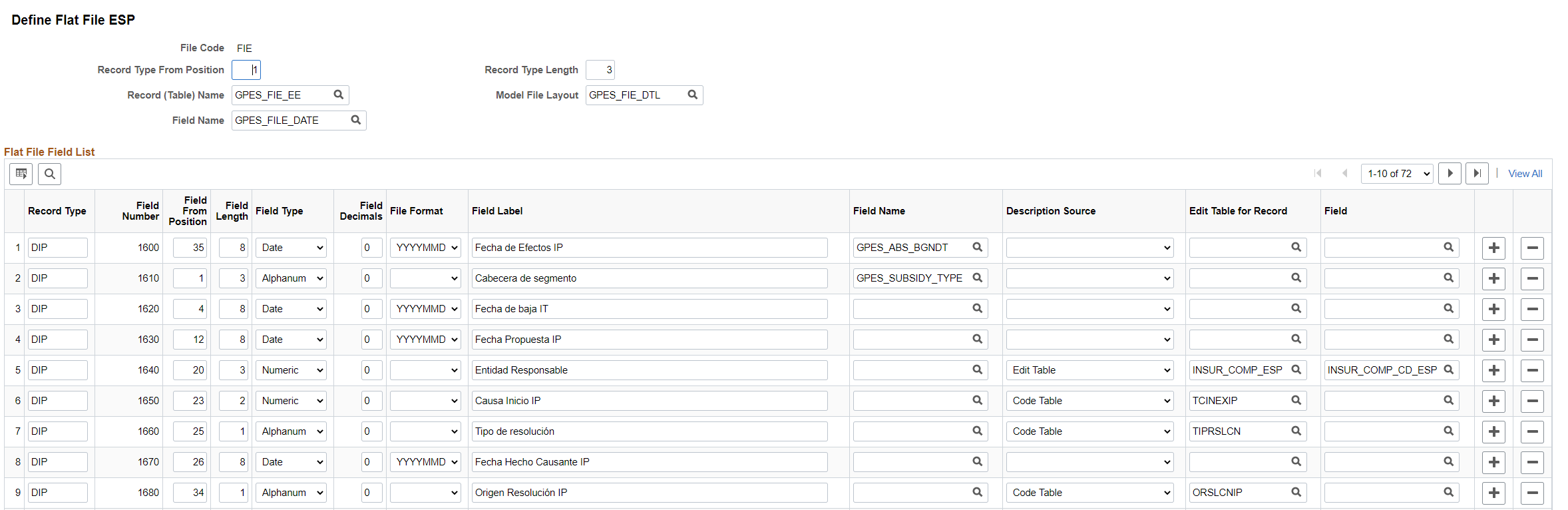
Task: Open File Format dropdown for Fecha Propuesta IP
Action: 425,340
